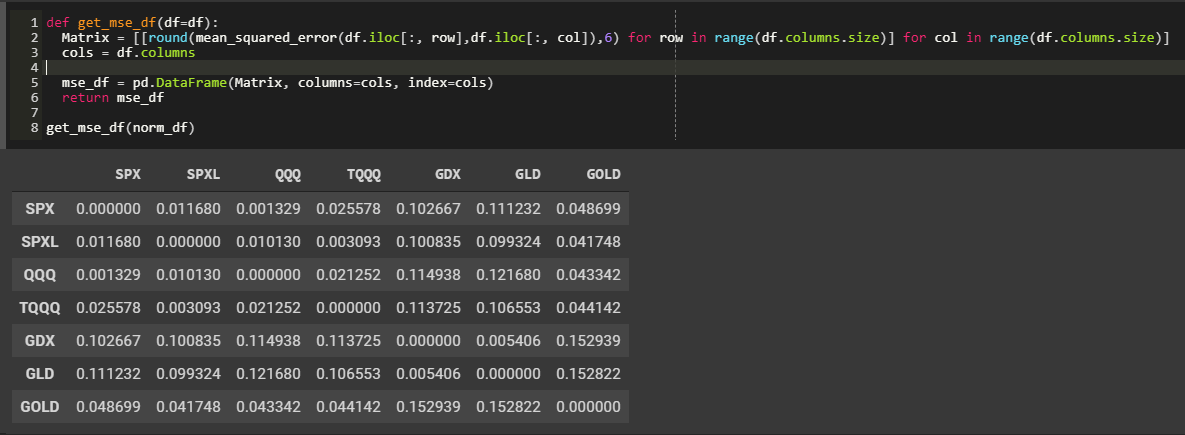Select 0.113725 in the TQQQ row

(429, 308)
